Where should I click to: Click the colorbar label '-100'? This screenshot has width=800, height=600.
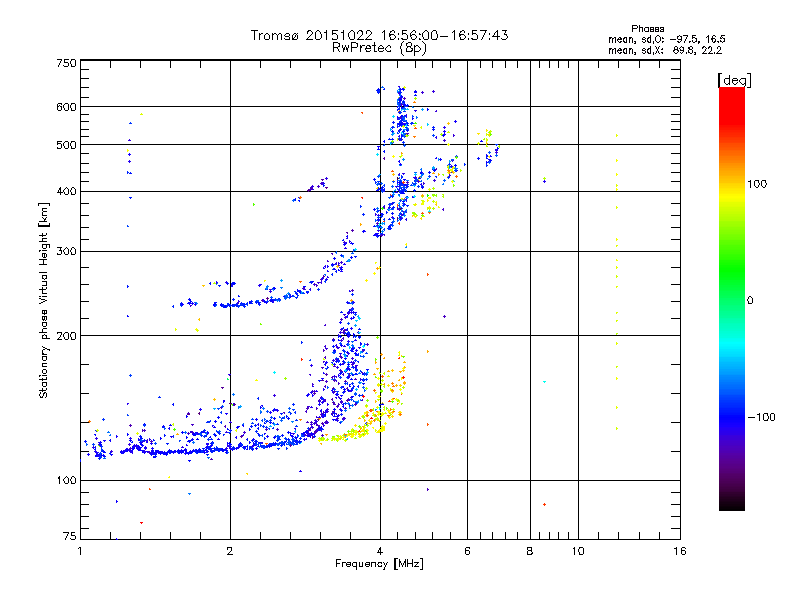tap(761, 417)
